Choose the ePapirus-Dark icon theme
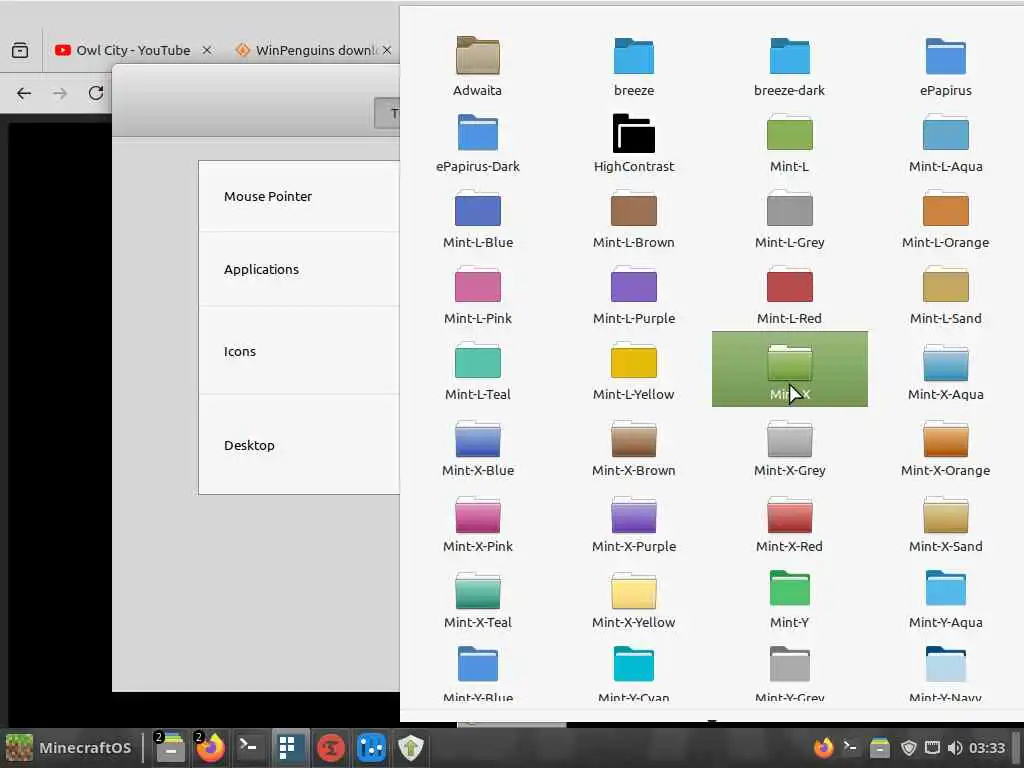 point(477,141)
